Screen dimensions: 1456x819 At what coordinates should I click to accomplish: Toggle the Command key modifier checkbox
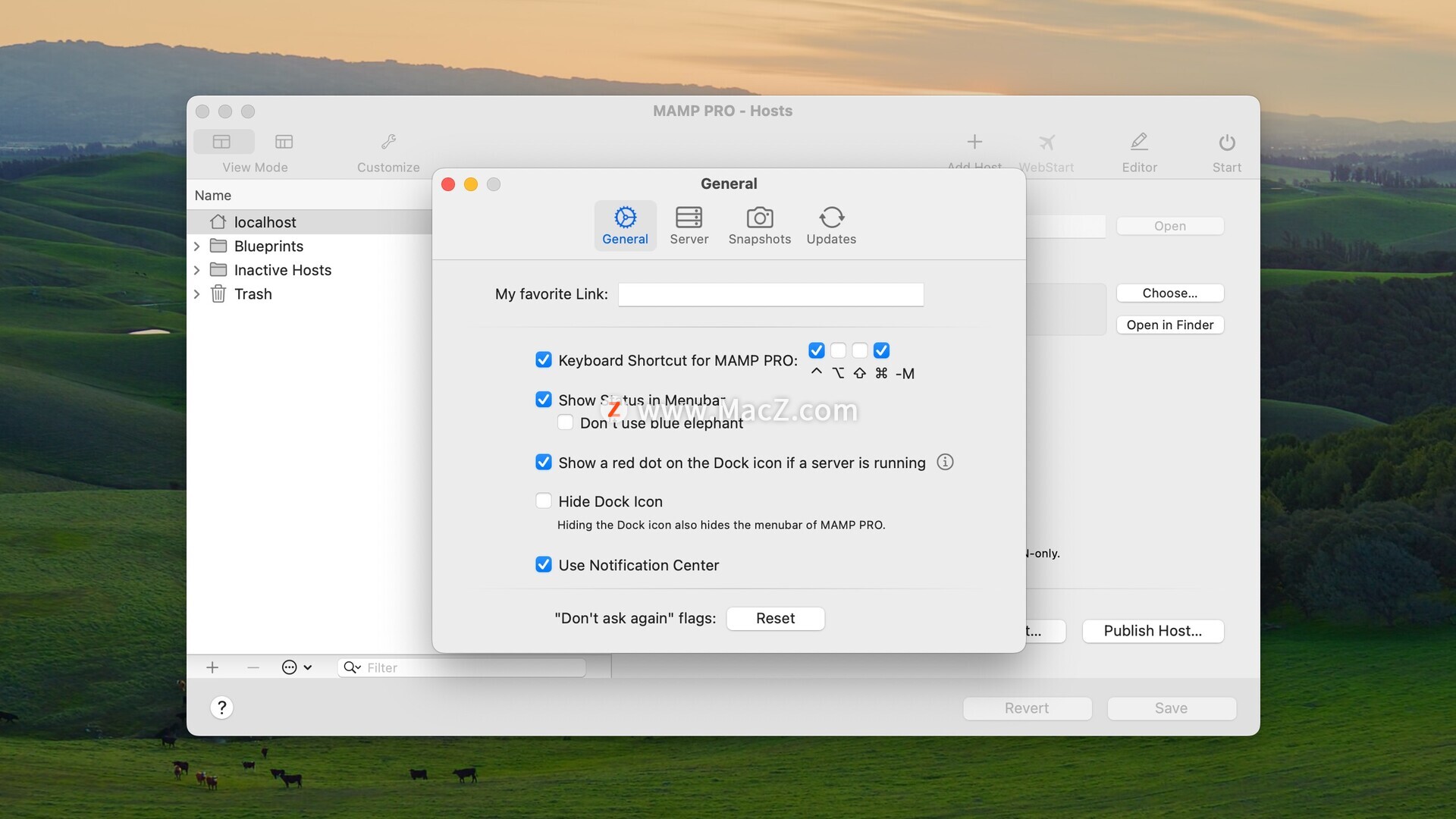881,350
